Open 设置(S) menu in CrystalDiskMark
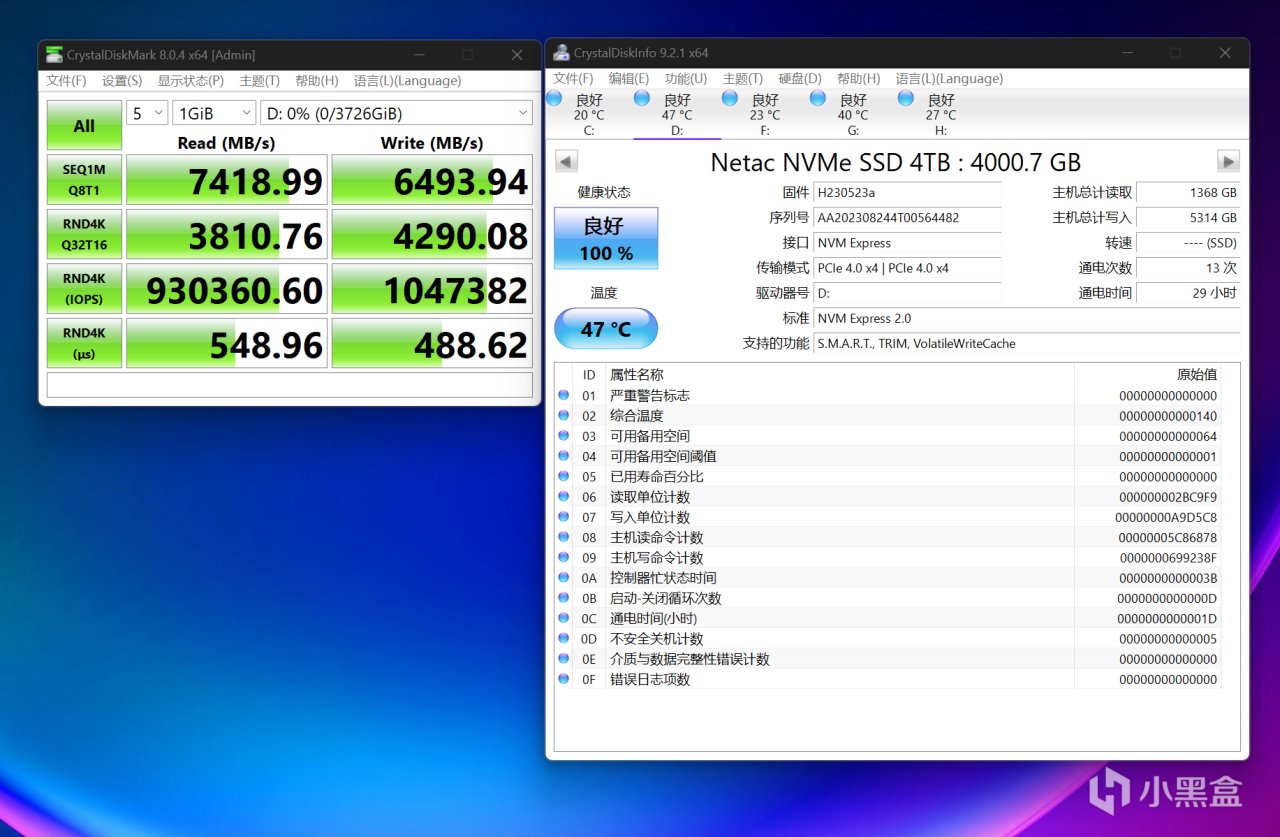Viewport: 1280px width, 837px height. [x=122, y=81]
